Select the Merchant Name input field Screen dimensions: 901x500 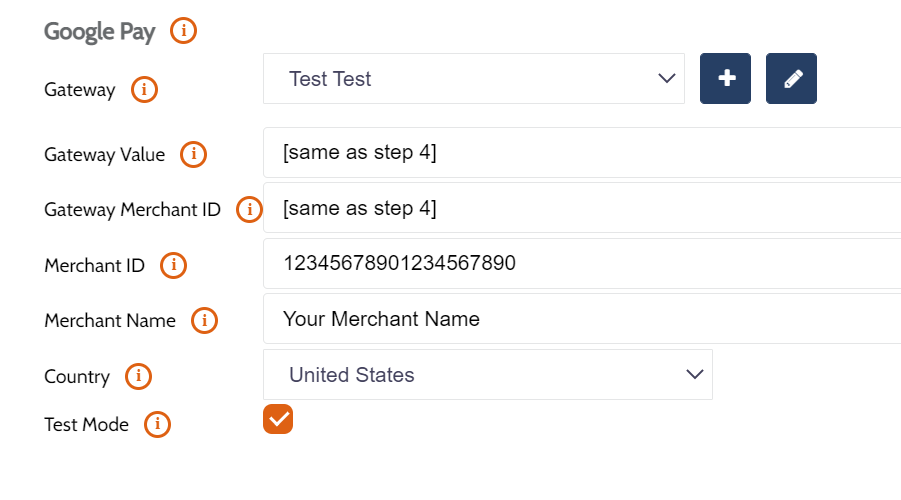click(580, 319)
